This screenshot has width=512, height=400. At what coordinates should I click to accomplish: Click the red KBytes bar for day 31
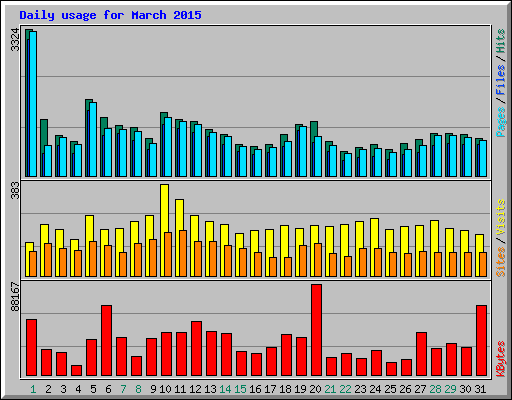(x=481, y=340)
